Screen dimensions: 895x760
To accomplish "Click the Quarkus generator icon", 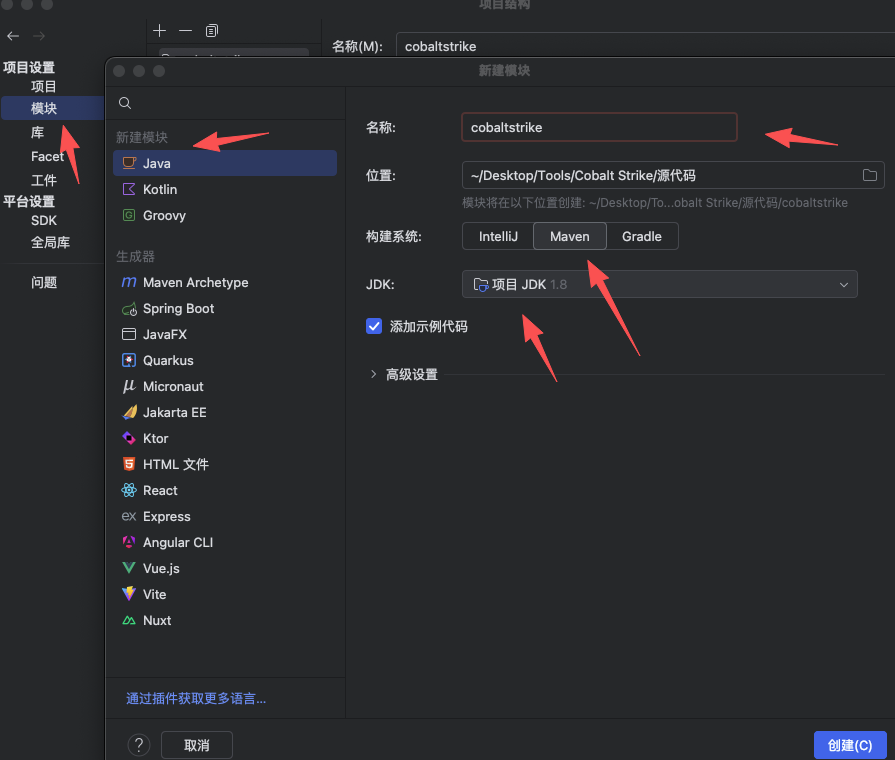I will click(x=128, y=361).
